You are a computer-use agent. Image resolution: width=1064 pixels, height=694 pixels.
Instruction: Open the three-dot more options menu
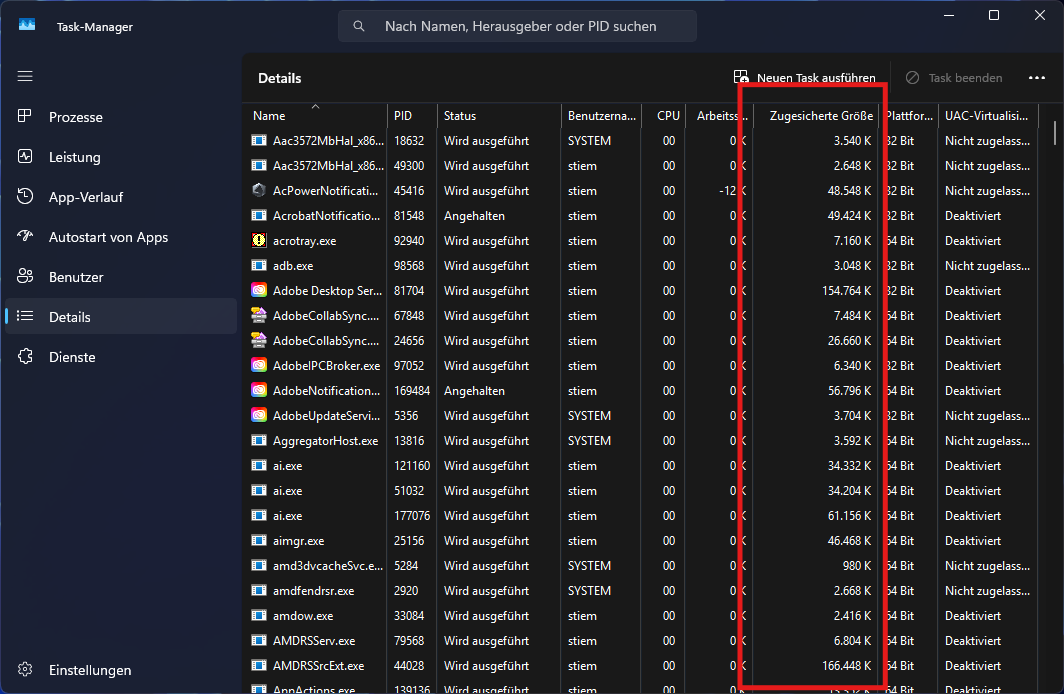pyautogui.click(x=1037, y=78)
